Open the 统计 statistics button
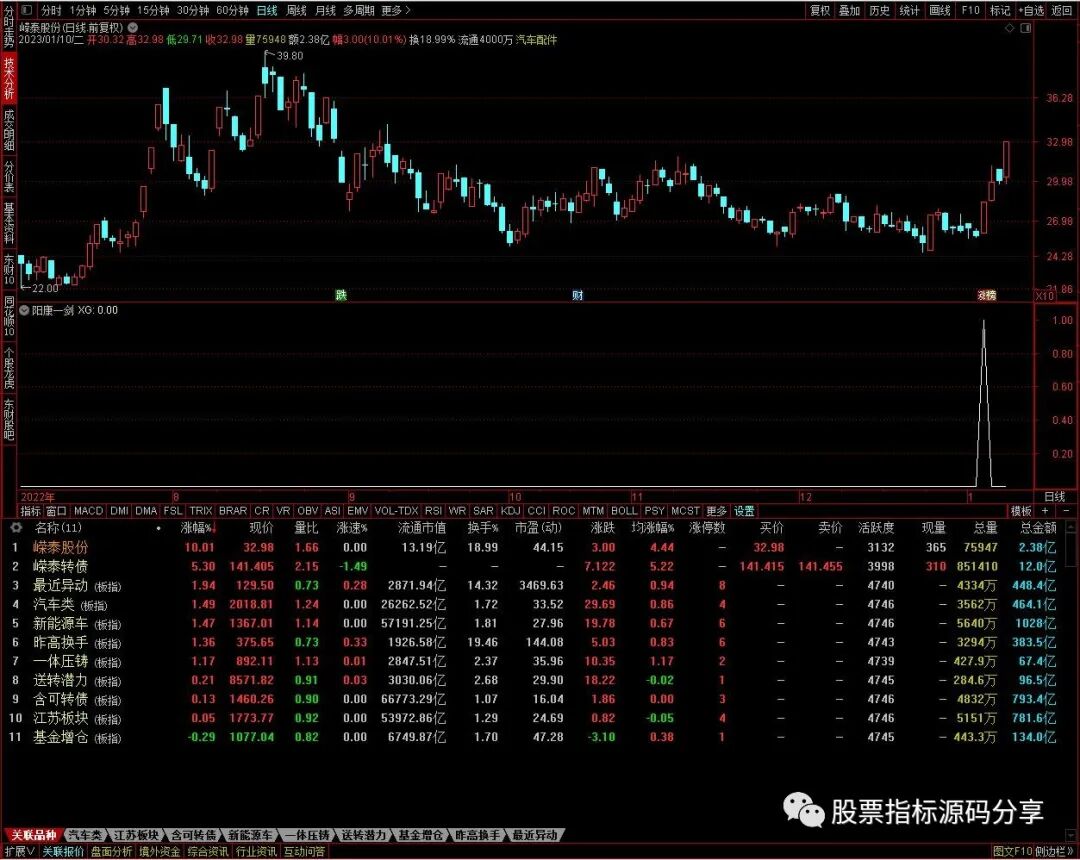This screenshot has width=1080, height=860. coord(909,10)
